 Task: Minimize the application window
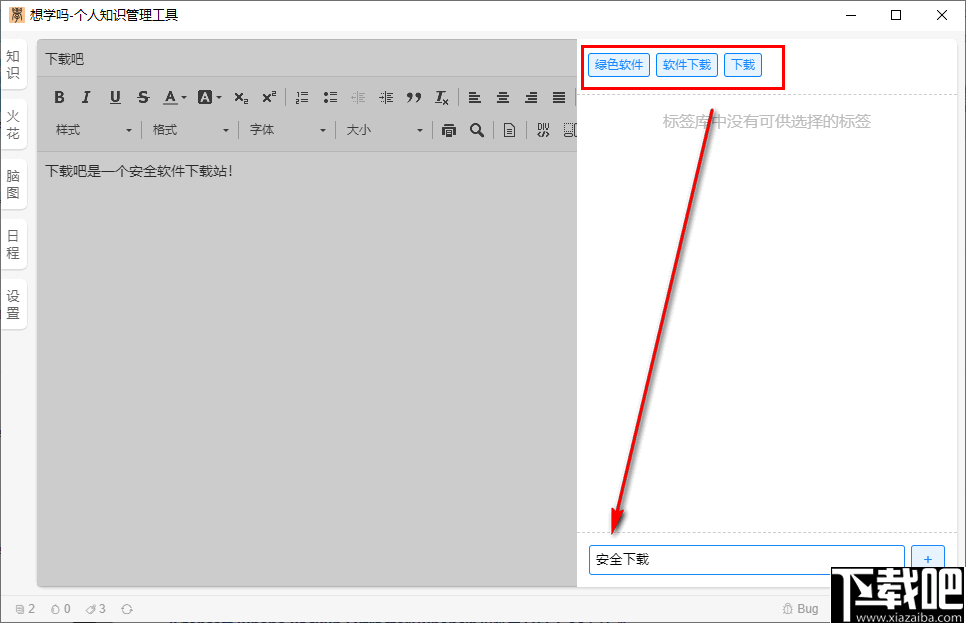point(851,15)
